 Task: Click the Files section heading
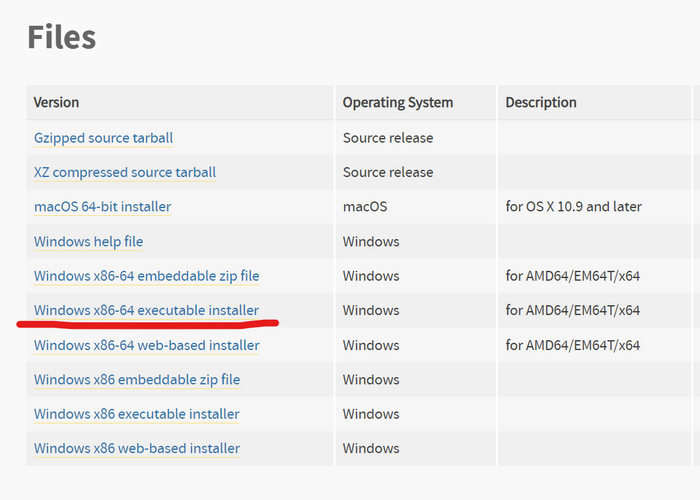(61, 37)
